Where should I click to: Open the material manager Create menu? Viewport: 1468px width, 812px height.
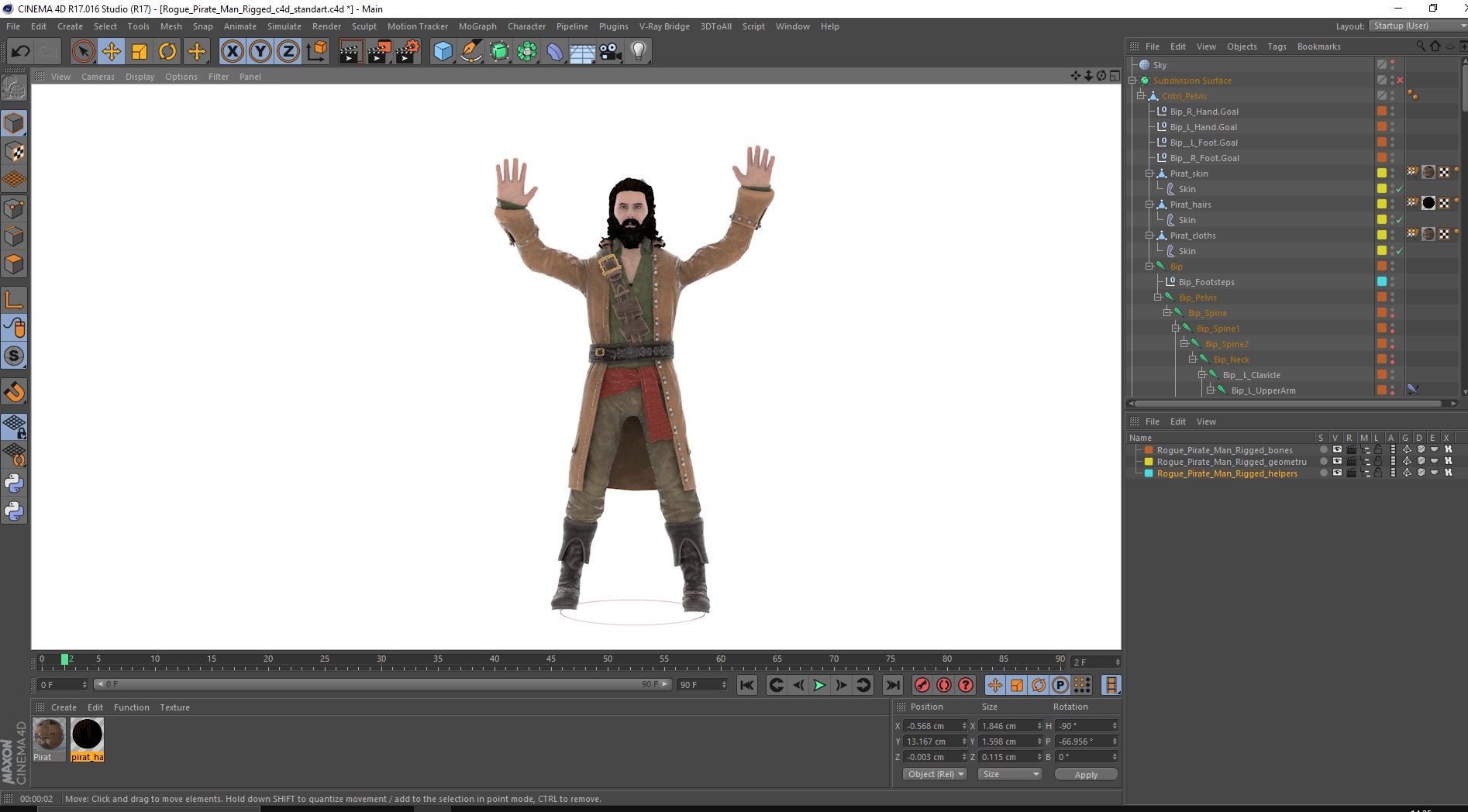[64, 707]
